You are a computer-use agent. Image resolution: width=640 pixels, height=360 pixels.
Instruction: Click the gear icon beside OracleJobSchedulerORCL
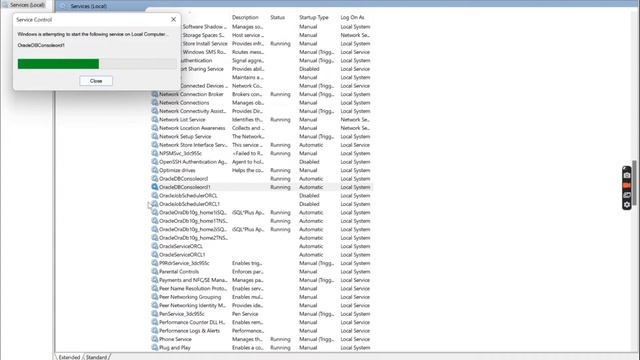[155, 196]
